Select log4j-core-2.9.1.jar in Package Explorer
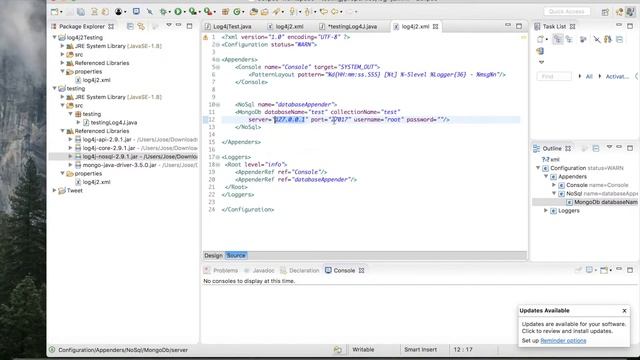 coord(109,148)
